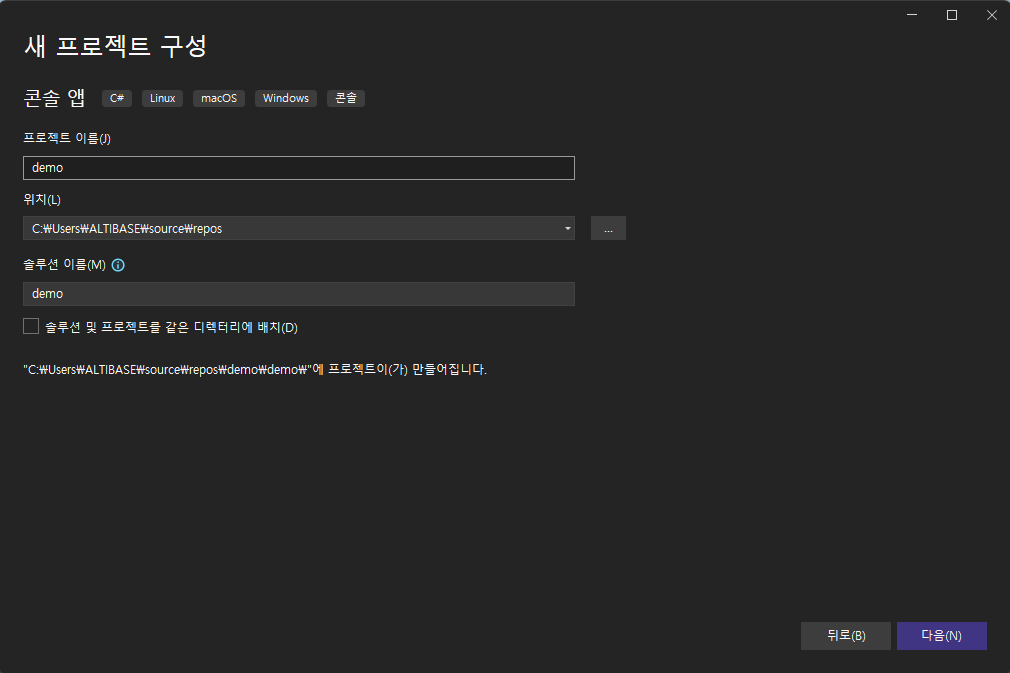Click the Windows platform tag
The height and width of the screenshot is (673, 1010).
286,98
